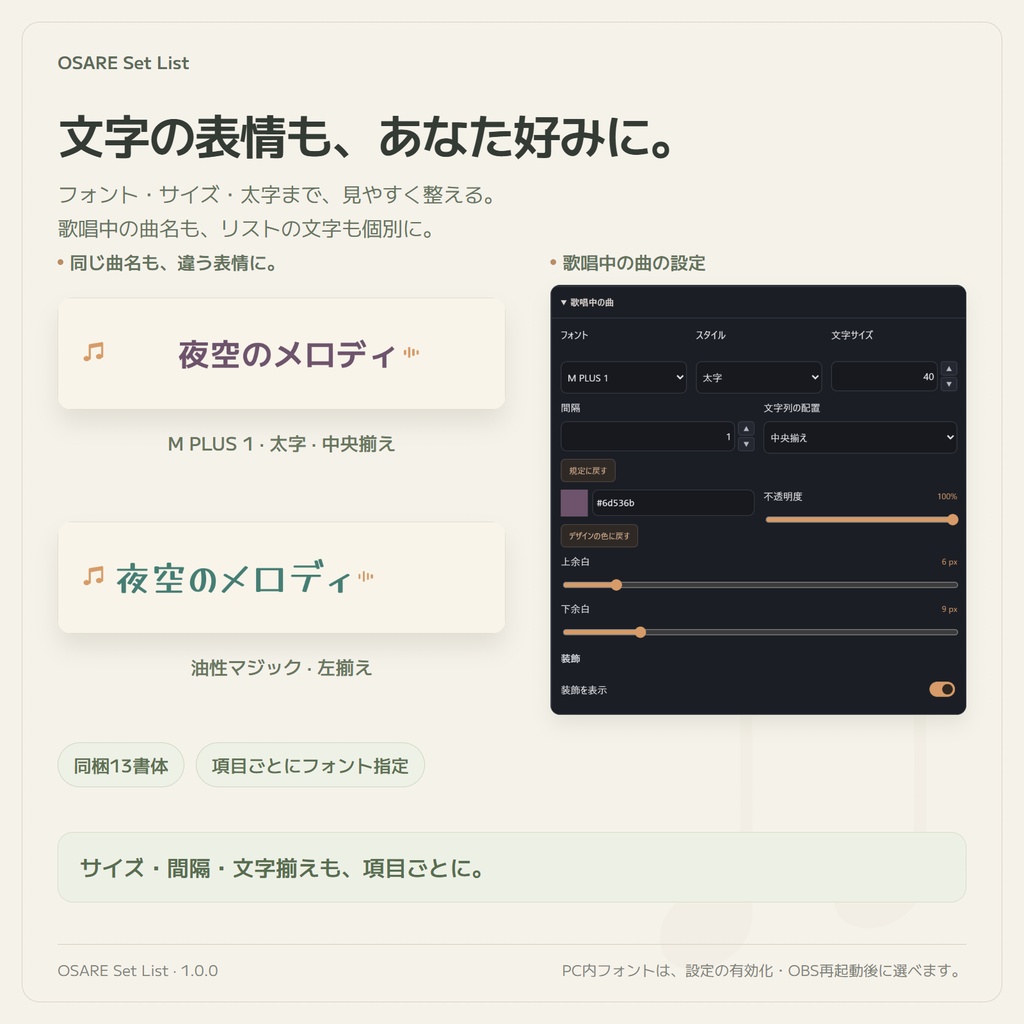Click the purple 夜空のメロディ song title

(287, 355)
